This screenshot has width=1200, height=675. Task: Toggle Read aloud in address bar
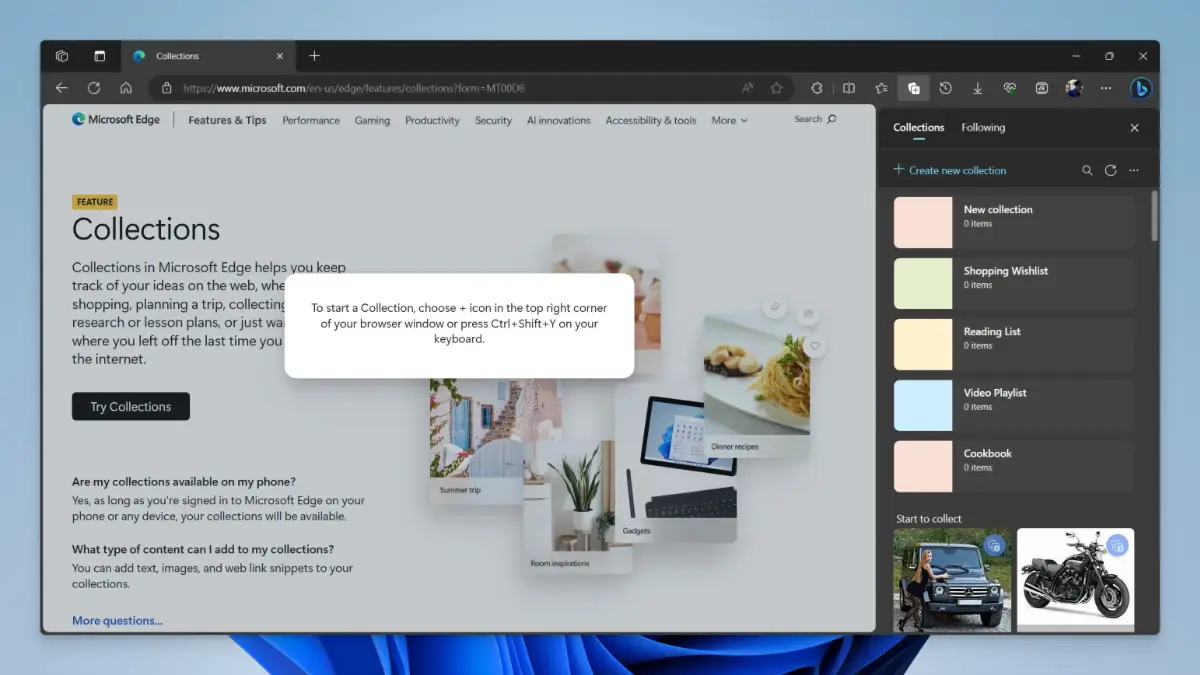click(747, 88)
